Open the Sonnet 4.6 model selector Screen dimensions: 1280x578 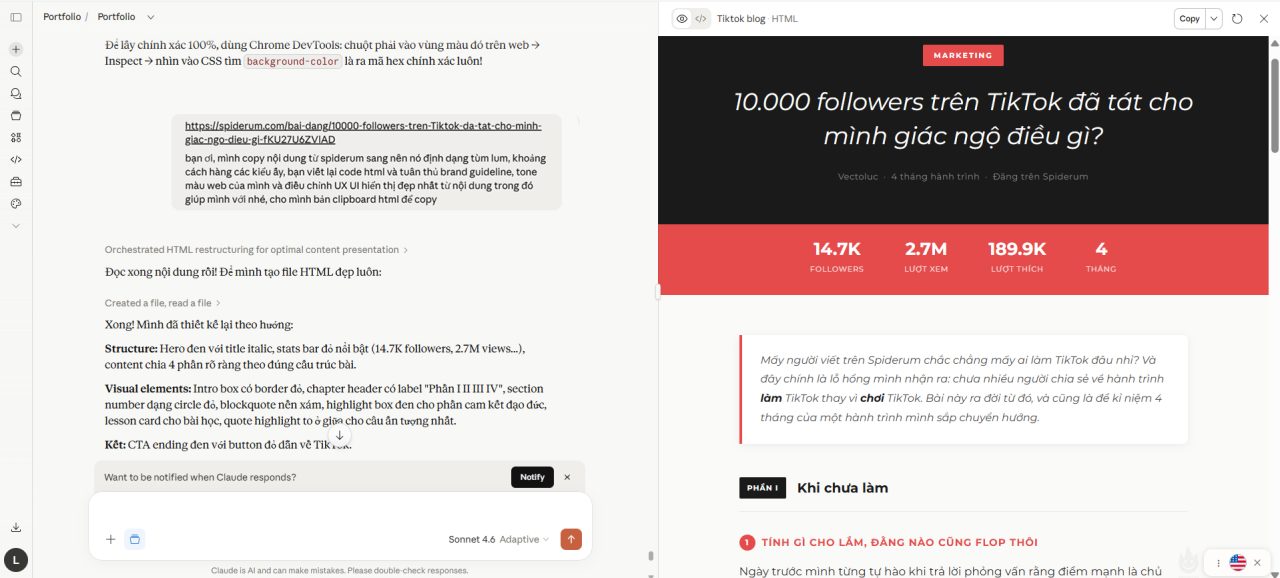coord(499,539)
